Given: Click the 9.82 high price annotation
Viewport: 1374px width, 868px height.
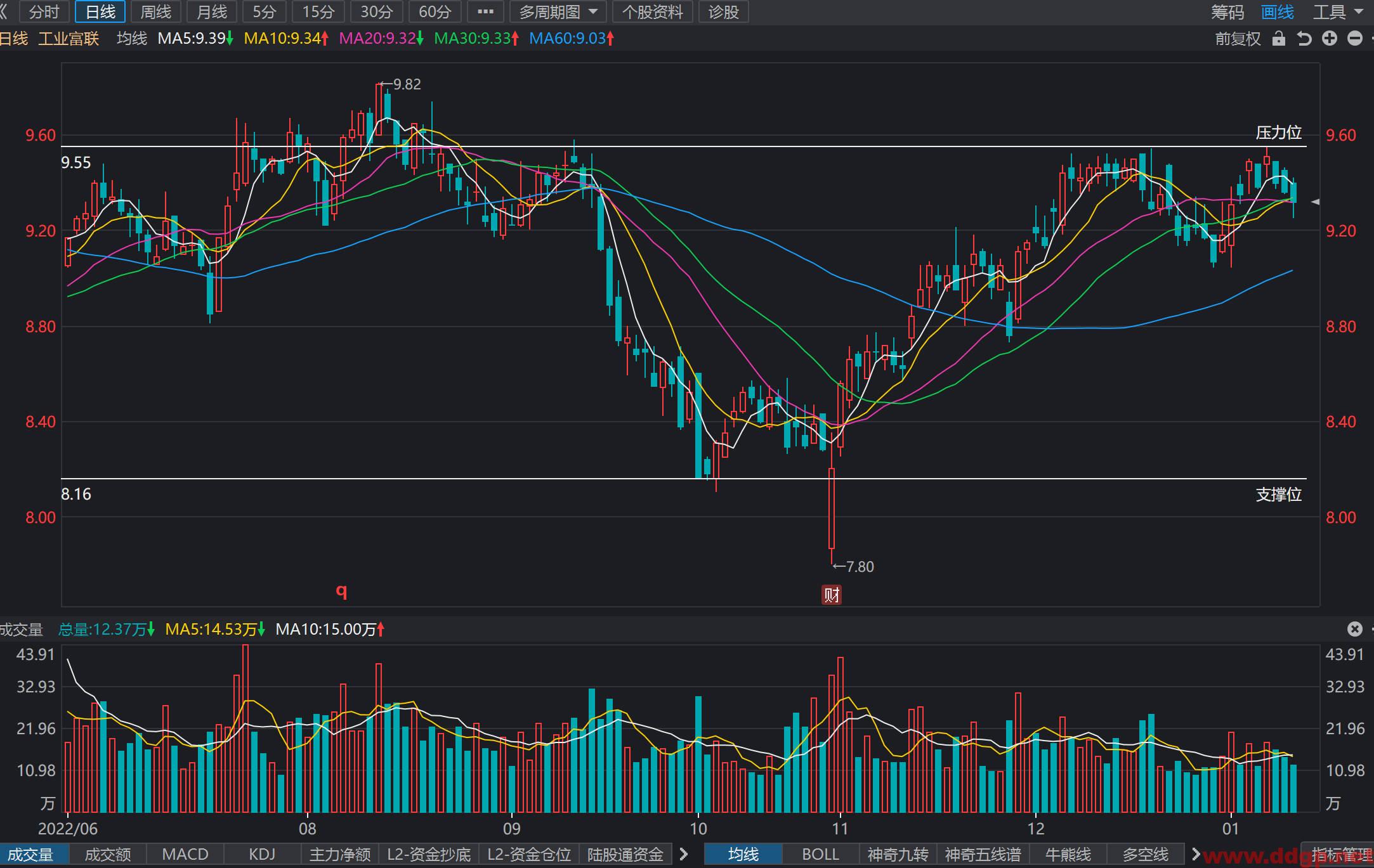Looking at the screenshot, I should [x=402, y=84].
